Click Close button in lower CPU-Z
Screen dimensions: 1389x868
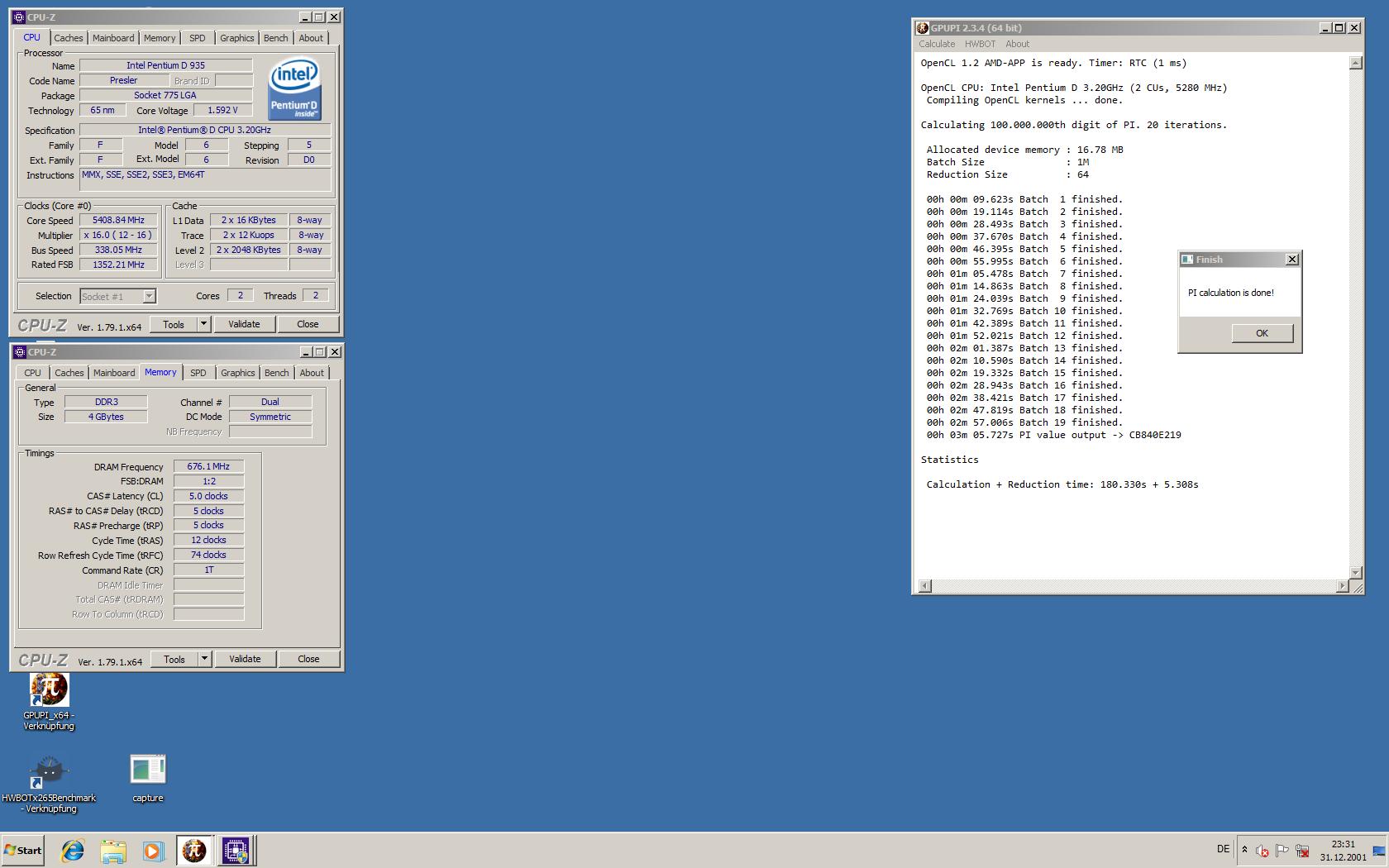coord(308,659)
